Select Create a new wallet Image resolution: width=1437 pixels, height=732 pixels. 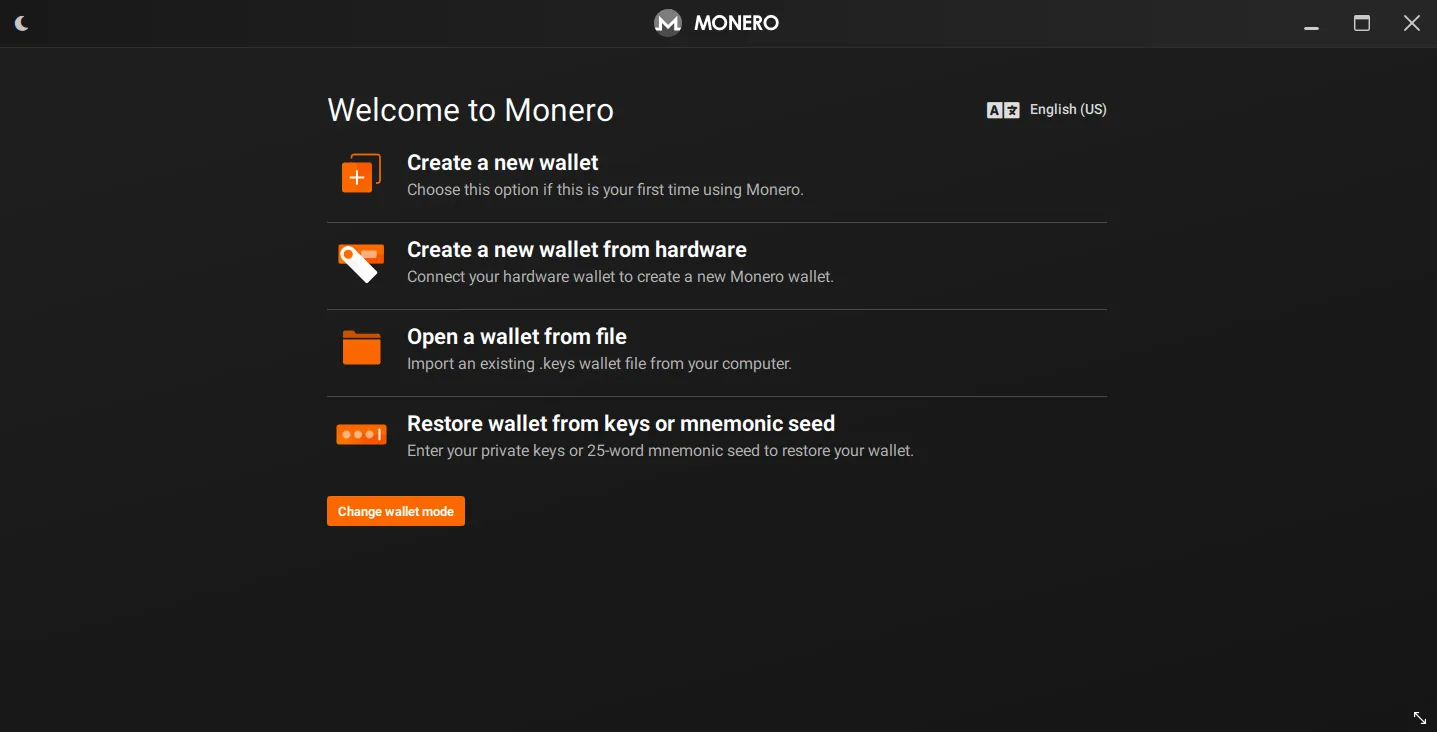pyautogui.click(x=503, y=162)
